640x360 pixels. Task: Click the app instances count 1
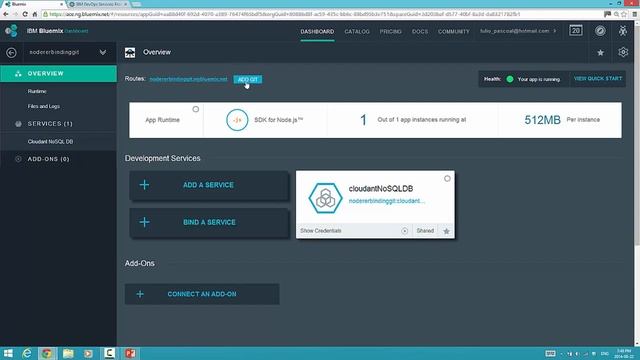[363, 120]
